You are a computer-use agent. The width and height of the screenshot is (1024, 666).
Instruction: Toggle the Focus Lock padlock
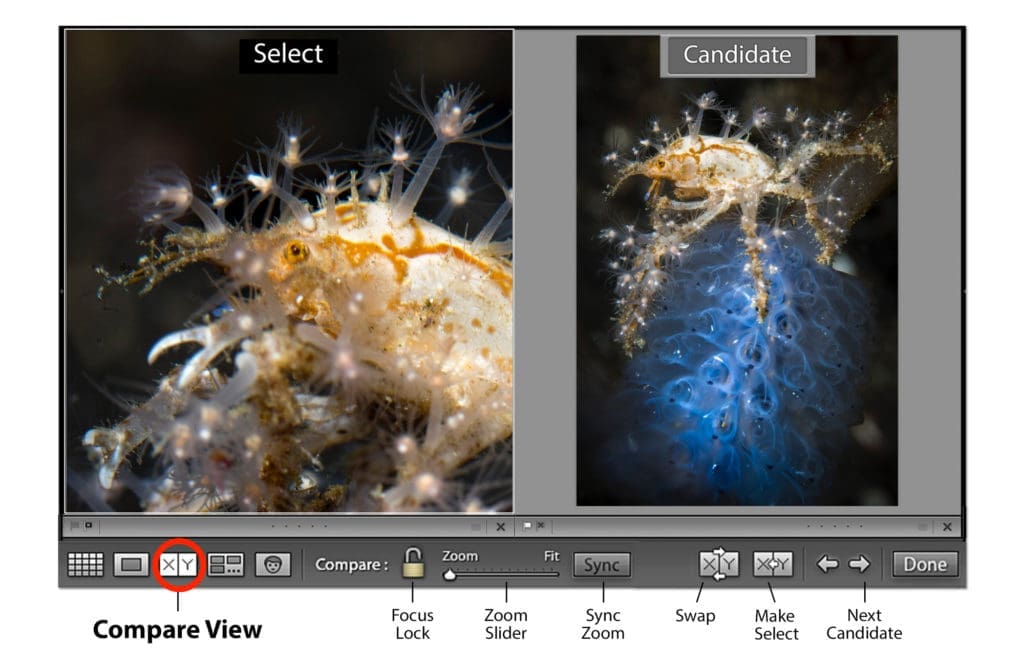click(x=413, y=563)
